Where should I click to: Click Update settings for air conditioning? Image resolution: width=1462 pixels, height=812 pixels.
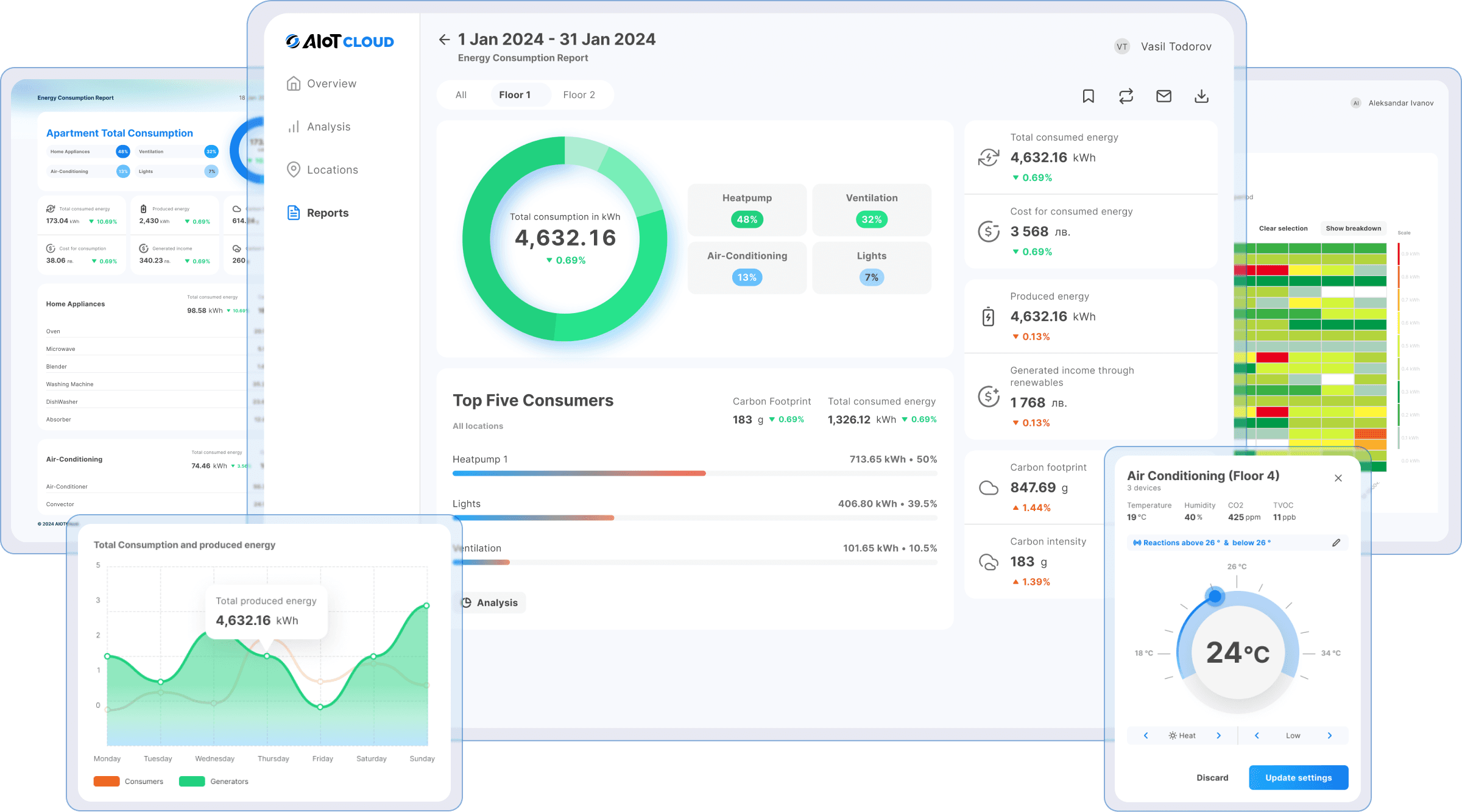(1299, 777)
